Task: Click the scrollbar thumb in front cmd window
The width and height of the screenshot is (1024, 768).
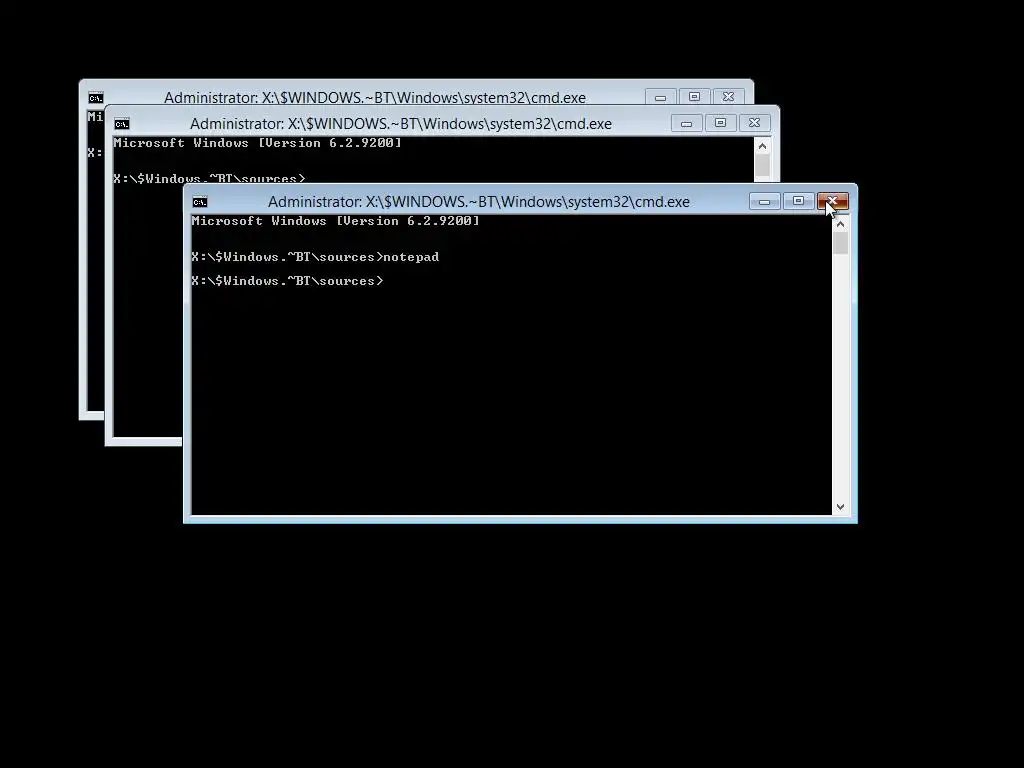Action: pos(840,243)
